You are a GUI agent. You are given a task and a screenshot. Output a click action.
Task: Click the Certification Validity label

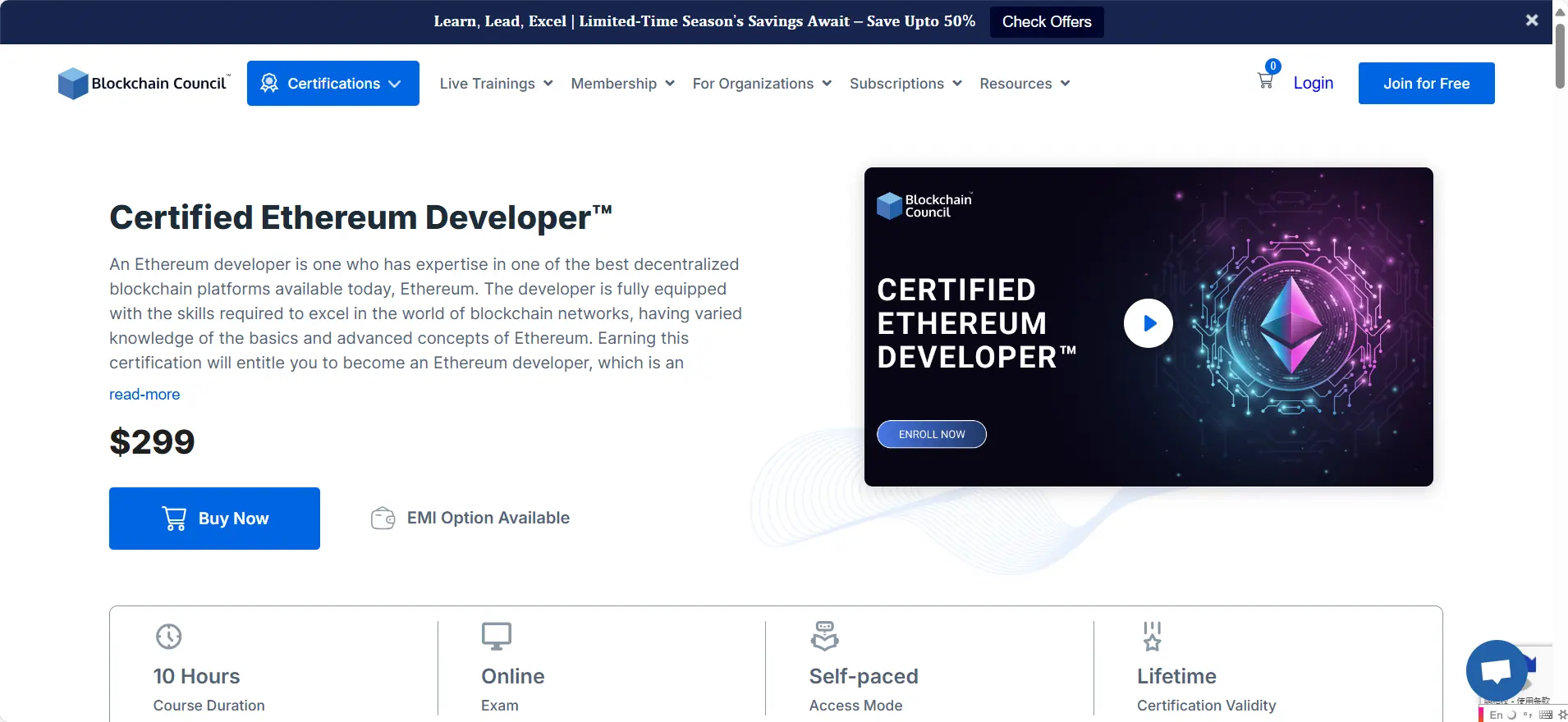[x=1207, y=706]
